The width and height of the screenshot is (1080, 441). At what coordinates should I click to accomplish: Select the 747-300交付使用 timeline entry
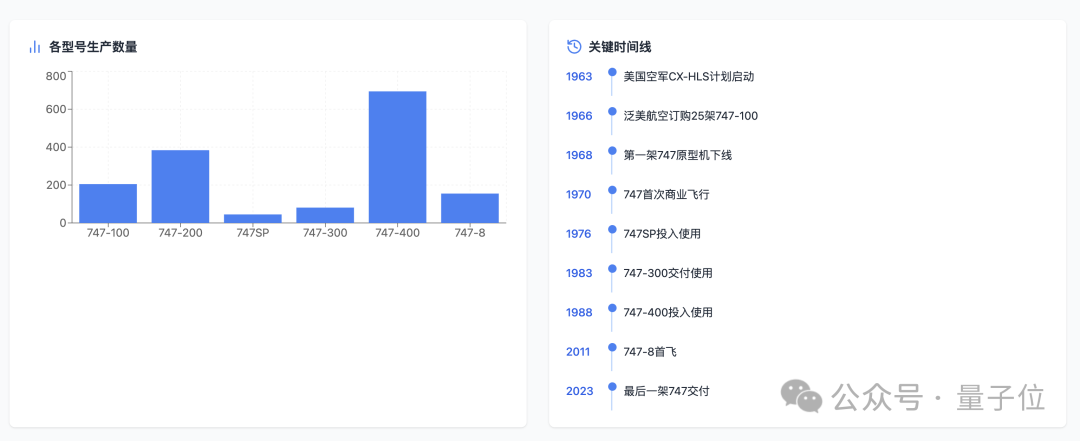pyautogui.click(x=667, y=273)
